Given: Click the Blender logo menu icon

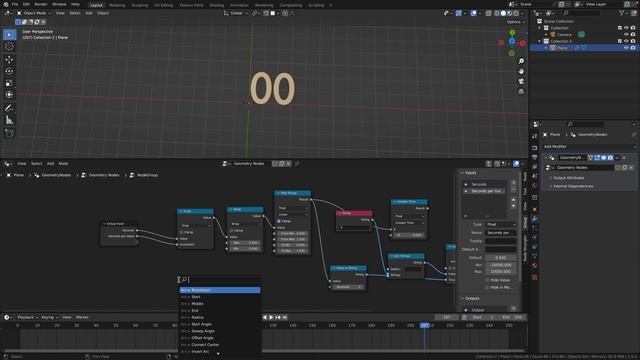Looking at the screenshot, I should pyautogui.click(x=6, y=4).
